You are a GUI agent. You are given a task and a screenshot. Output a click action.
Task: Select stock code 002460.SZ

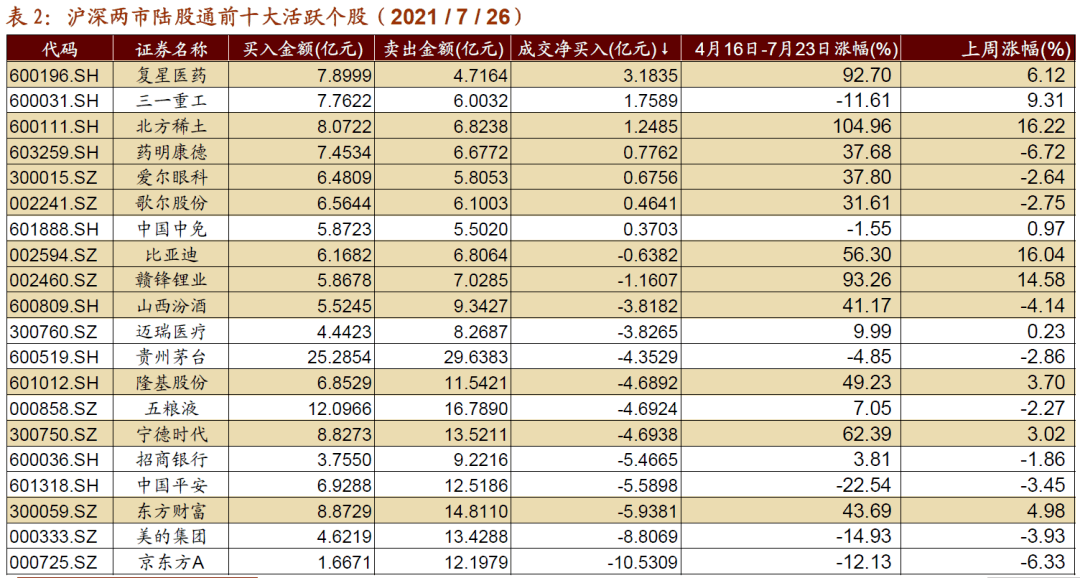pos(55,280)
